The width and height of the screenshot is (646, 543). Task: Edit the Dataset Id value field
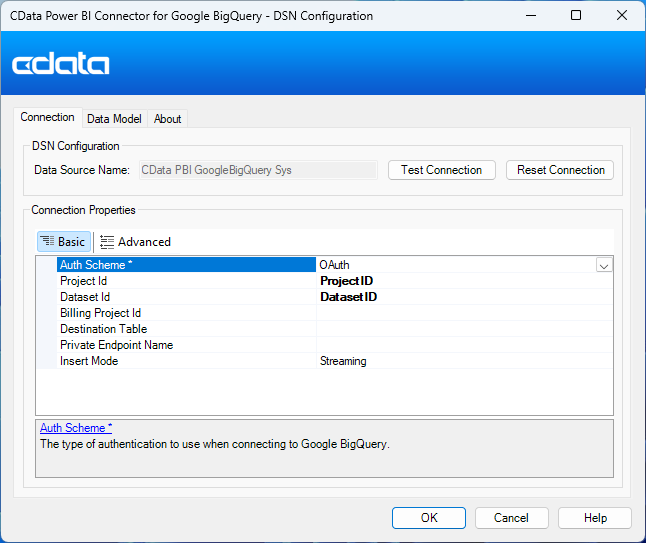coord(464,297)
